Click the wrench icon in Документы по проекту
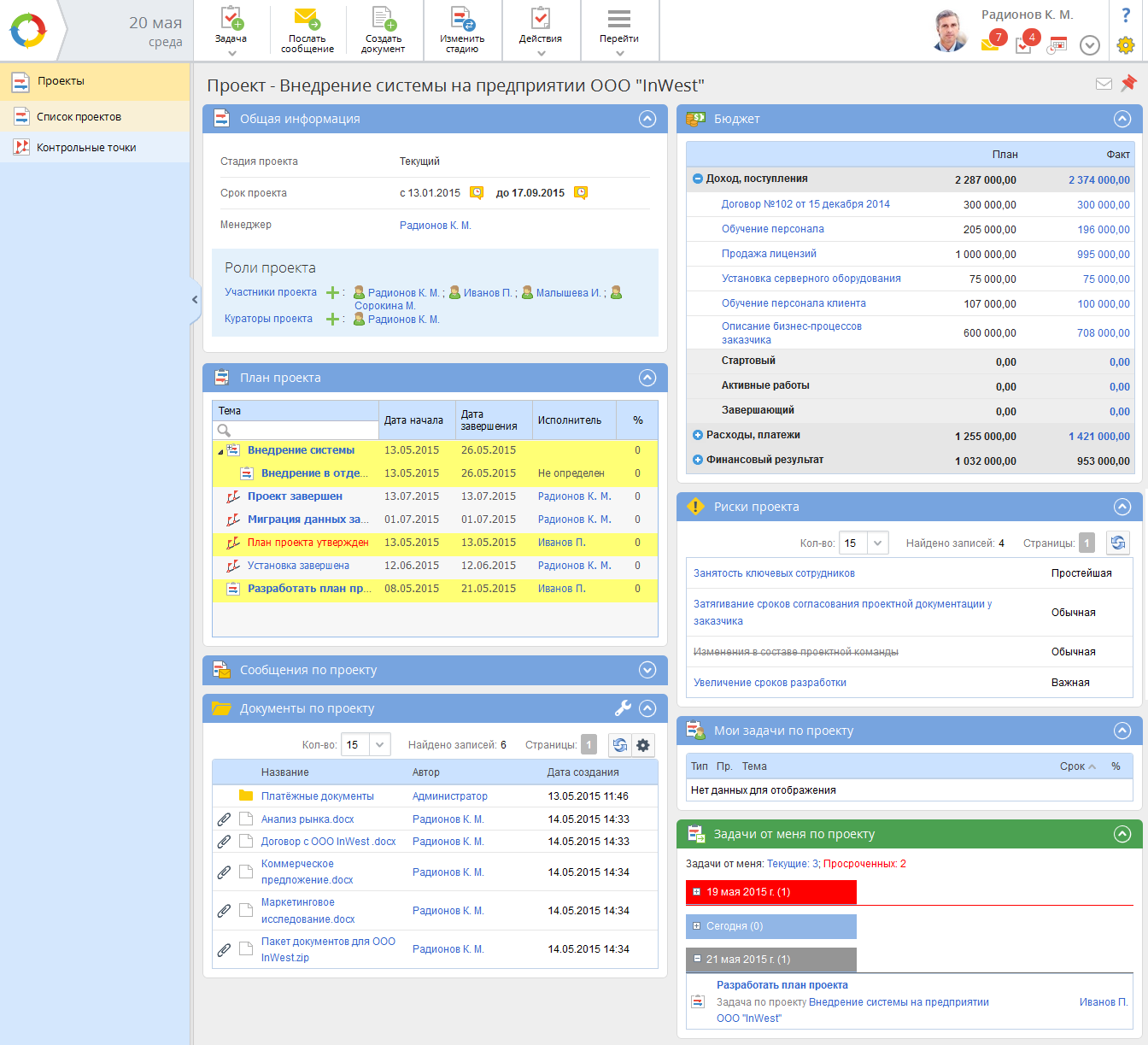This screenshot has width=1148, height=1045. click(623, 707)
